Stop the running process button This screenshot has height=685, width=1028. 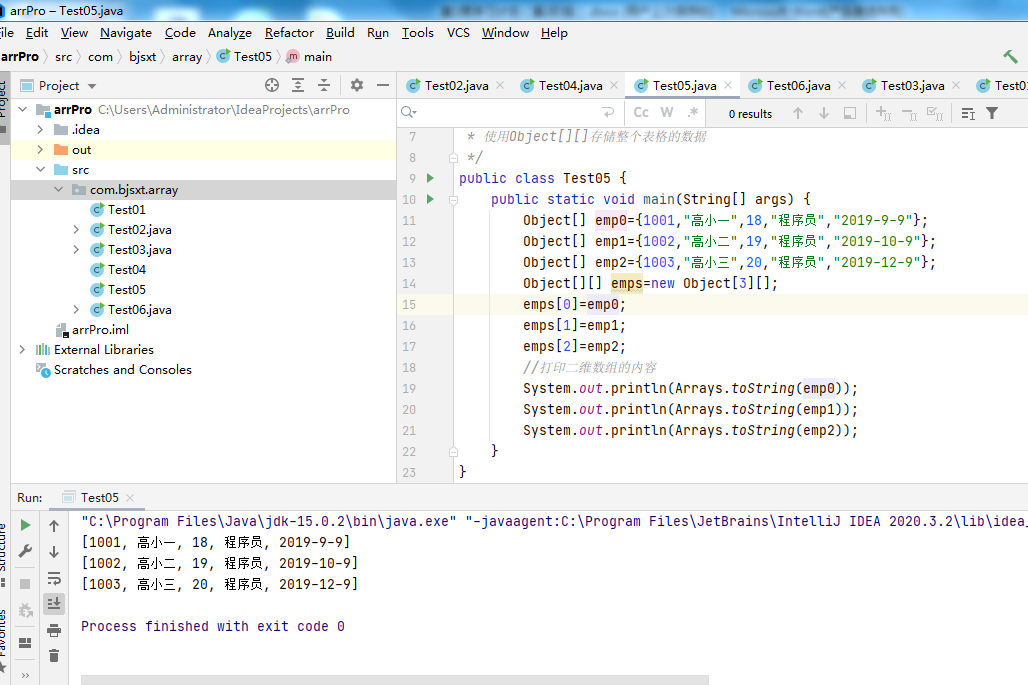pyautogui.click(x=25, y=583)
